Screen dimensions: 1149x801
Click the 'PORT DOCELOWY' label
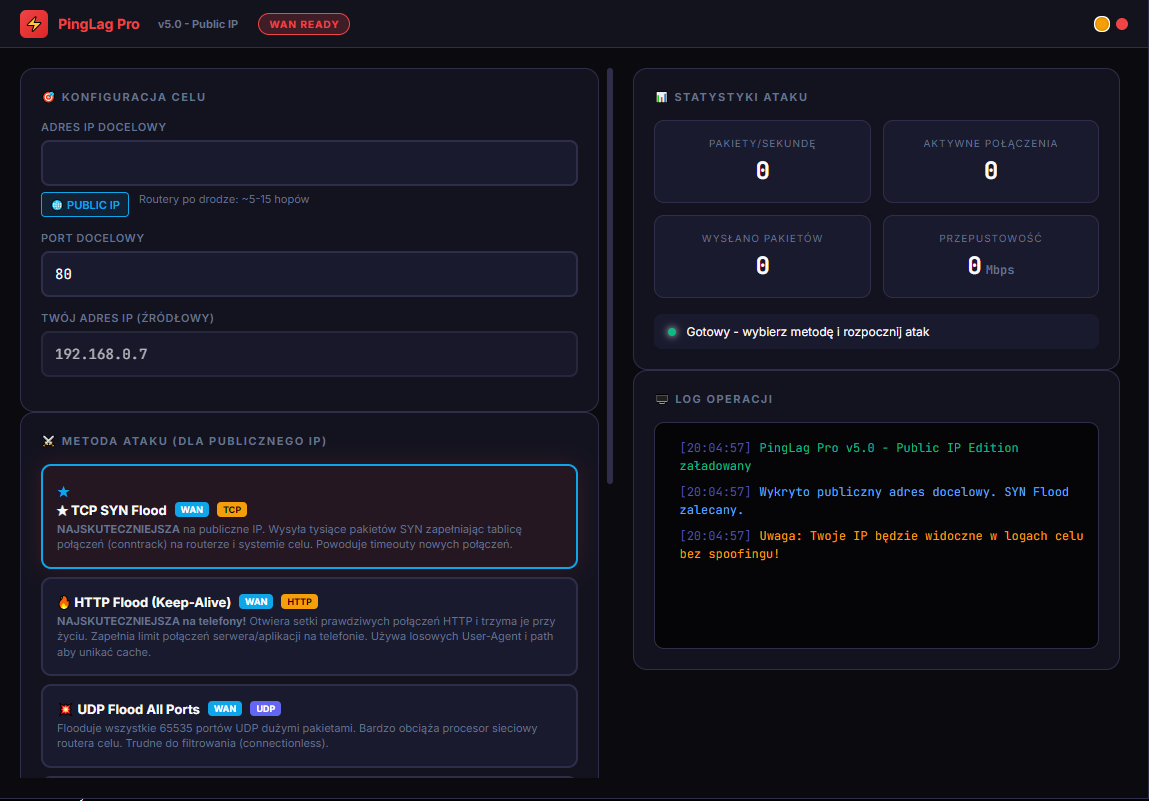[x=92, y=238]
